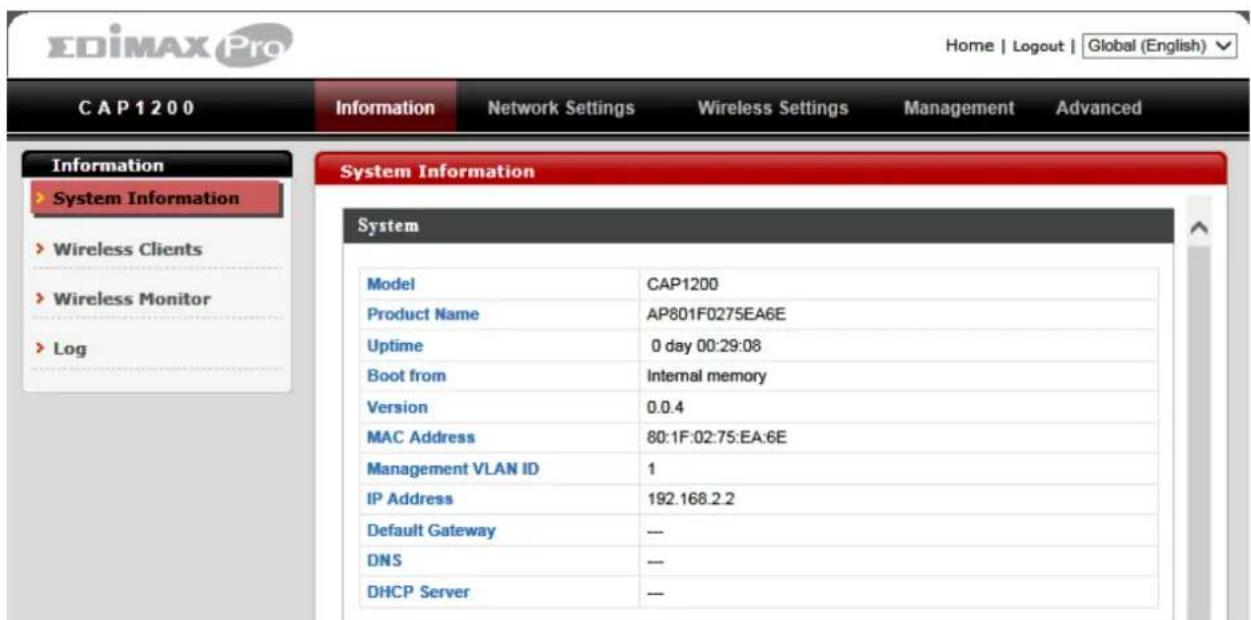This screenshot has height=620, width=1251.
Task: Open the Global (English) language dropdown
Action: [x=1160, y=46]
